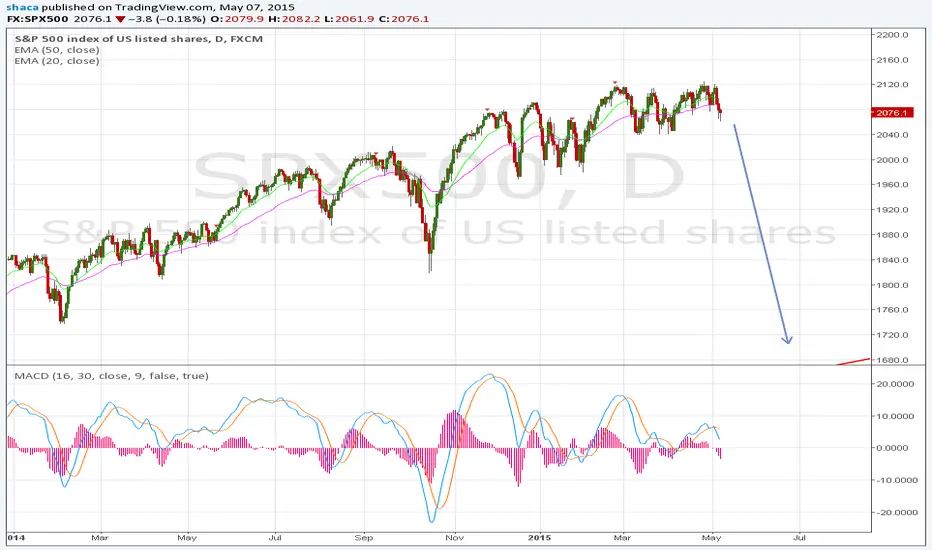Click the 1840.0 price axis label

[x=892, y=260]
